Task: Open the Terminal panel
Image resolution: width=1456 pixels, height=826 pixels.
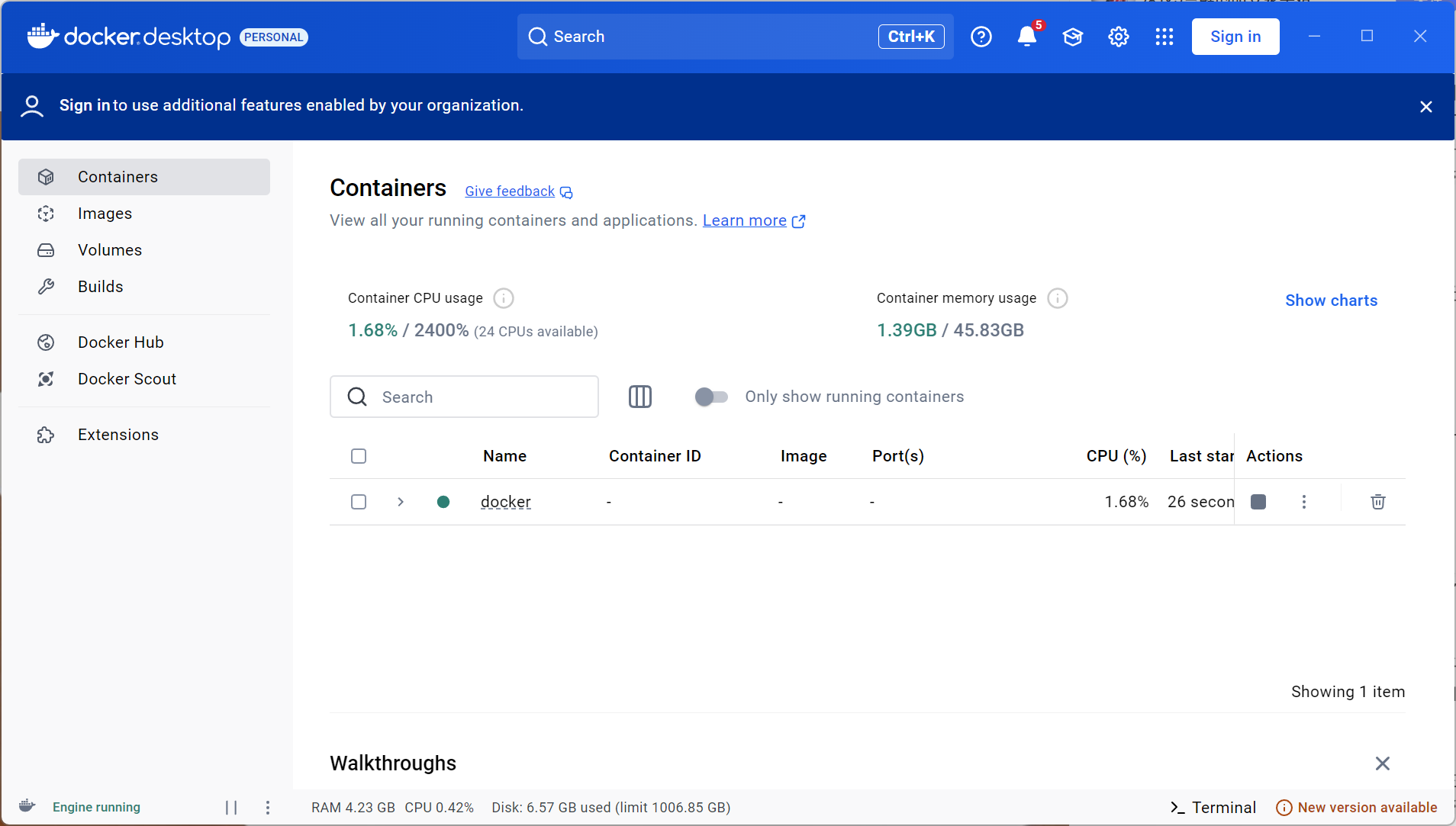Action: (x=1213, y=808)
